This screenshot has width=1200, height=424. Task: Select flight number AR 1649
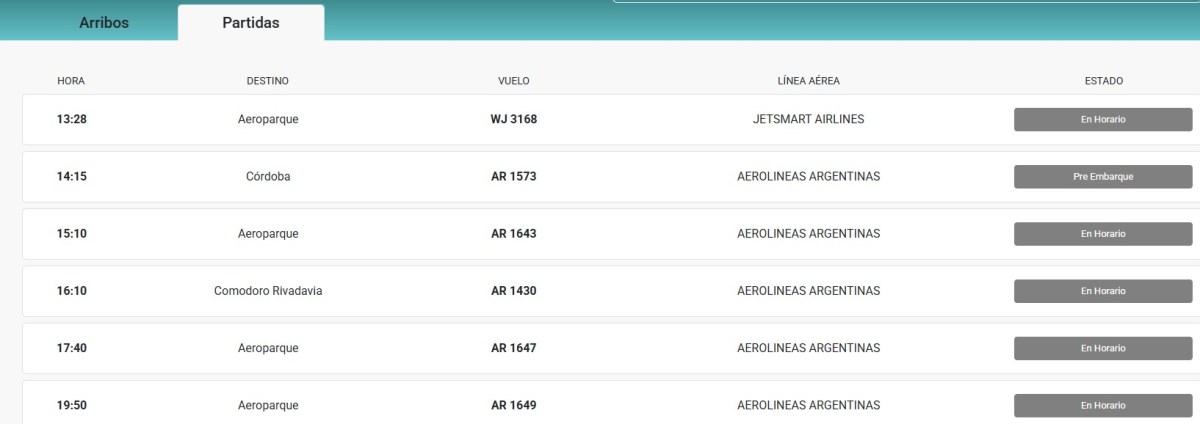[x=513, y=405]
